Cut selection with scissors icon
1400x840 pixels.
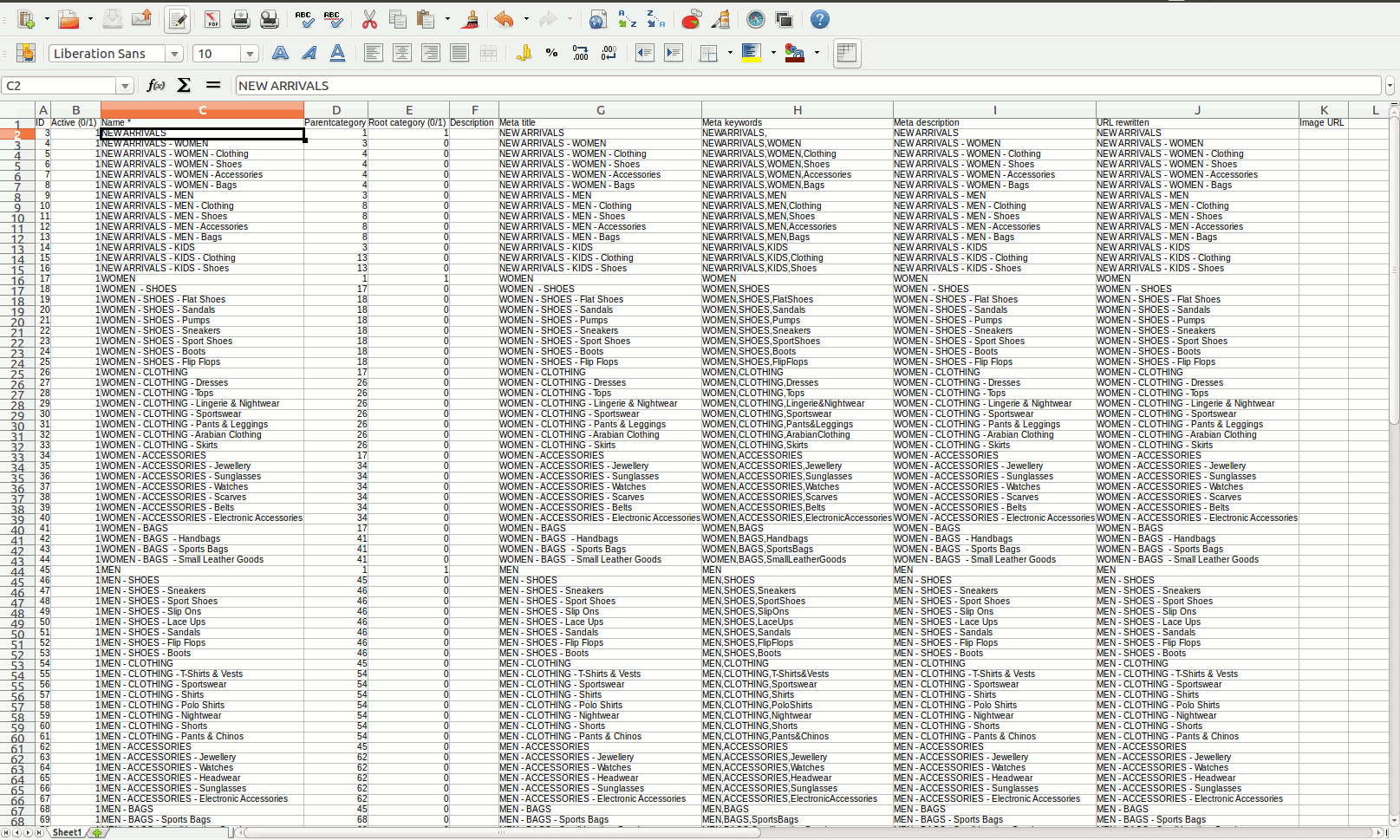tap(369, 19)
